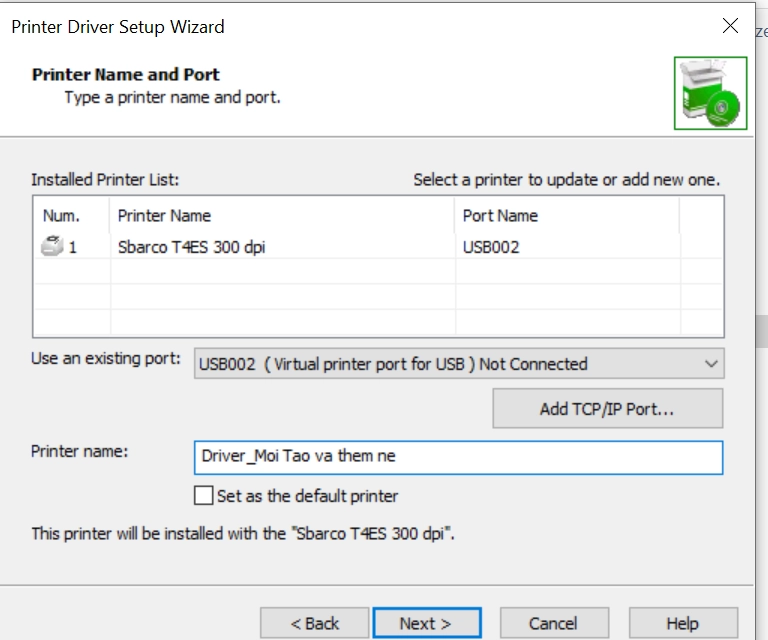The image size is (768, 640).
Task: Click the green printer driver wizard icon
Action: (x=710, y=93)
